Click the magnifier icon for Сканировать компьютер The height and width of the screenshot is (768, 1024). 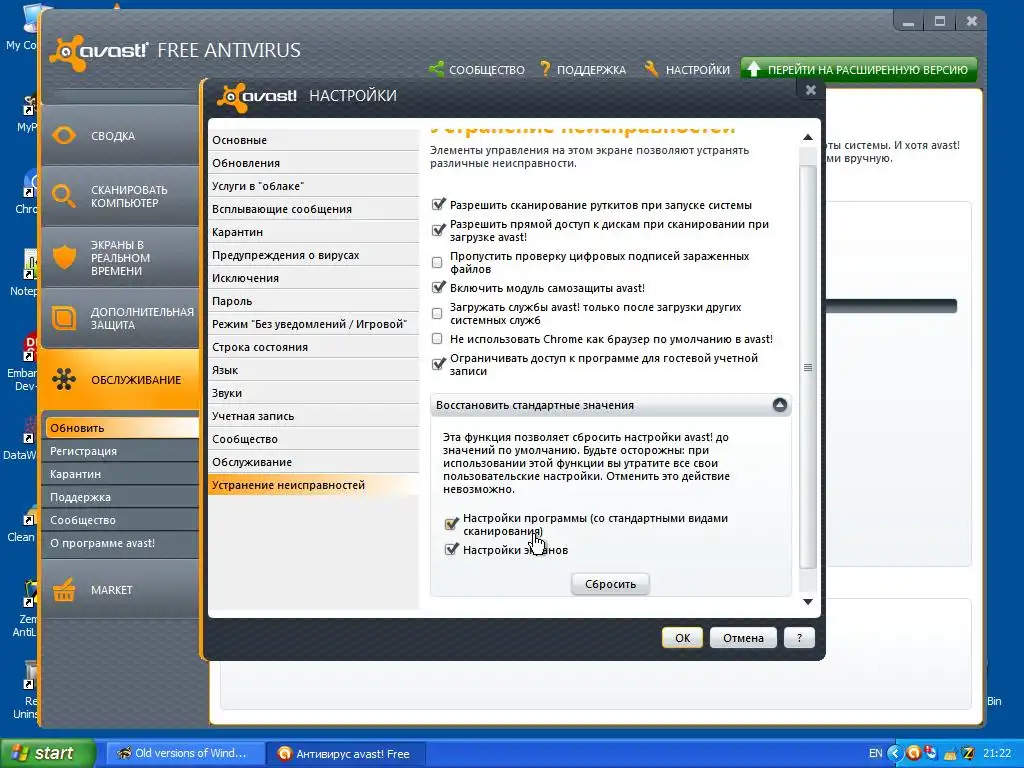(x=63, y=196)
